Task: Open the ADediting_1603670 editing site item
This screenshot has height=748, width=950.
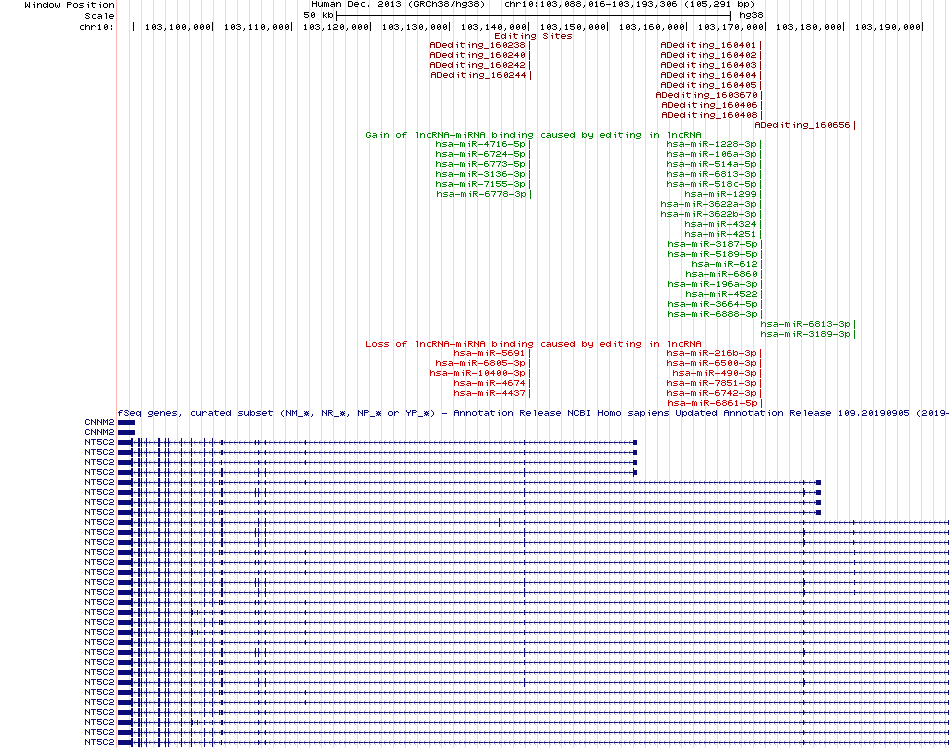Action: point(707,95)
